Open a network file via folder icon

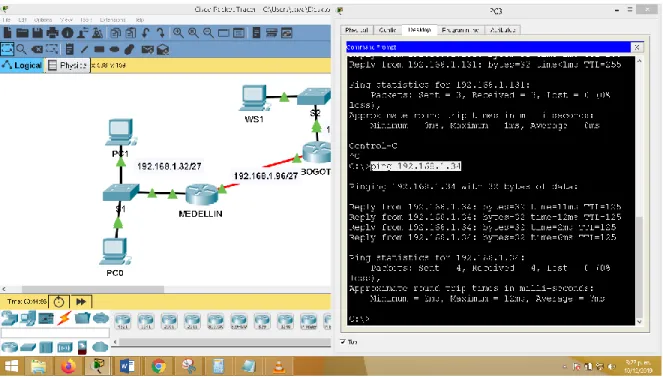[22, 33]
